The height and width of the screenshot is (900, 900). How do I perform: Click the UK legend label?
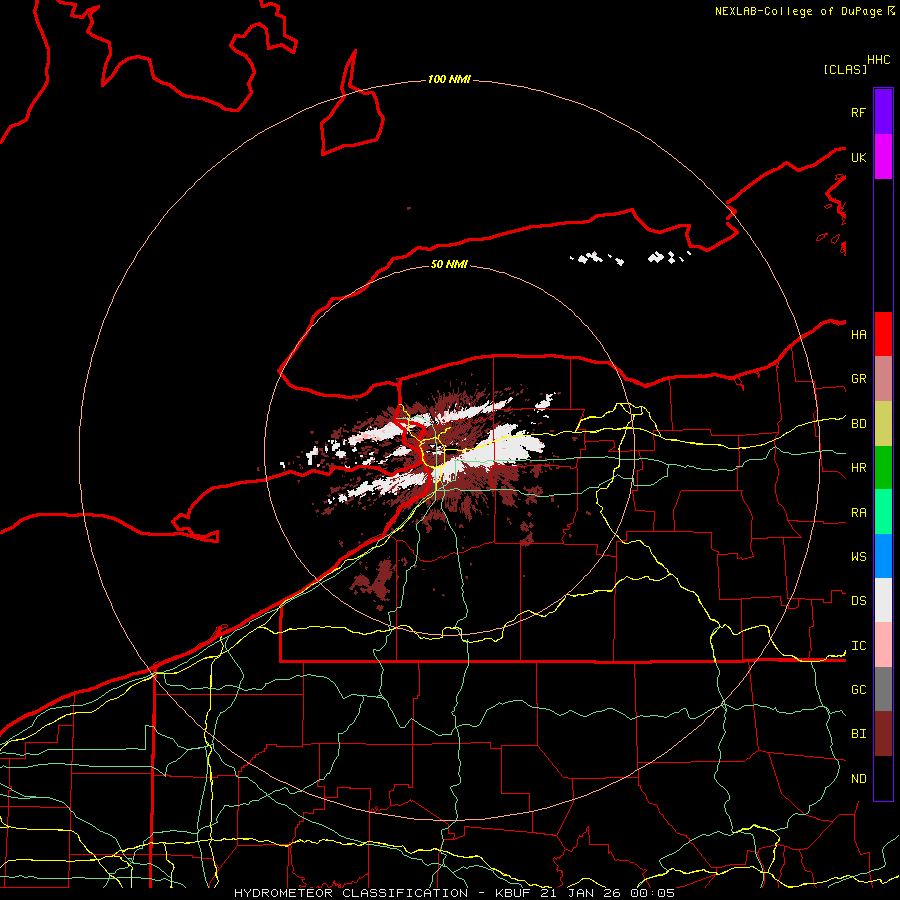tap(858, 157)
